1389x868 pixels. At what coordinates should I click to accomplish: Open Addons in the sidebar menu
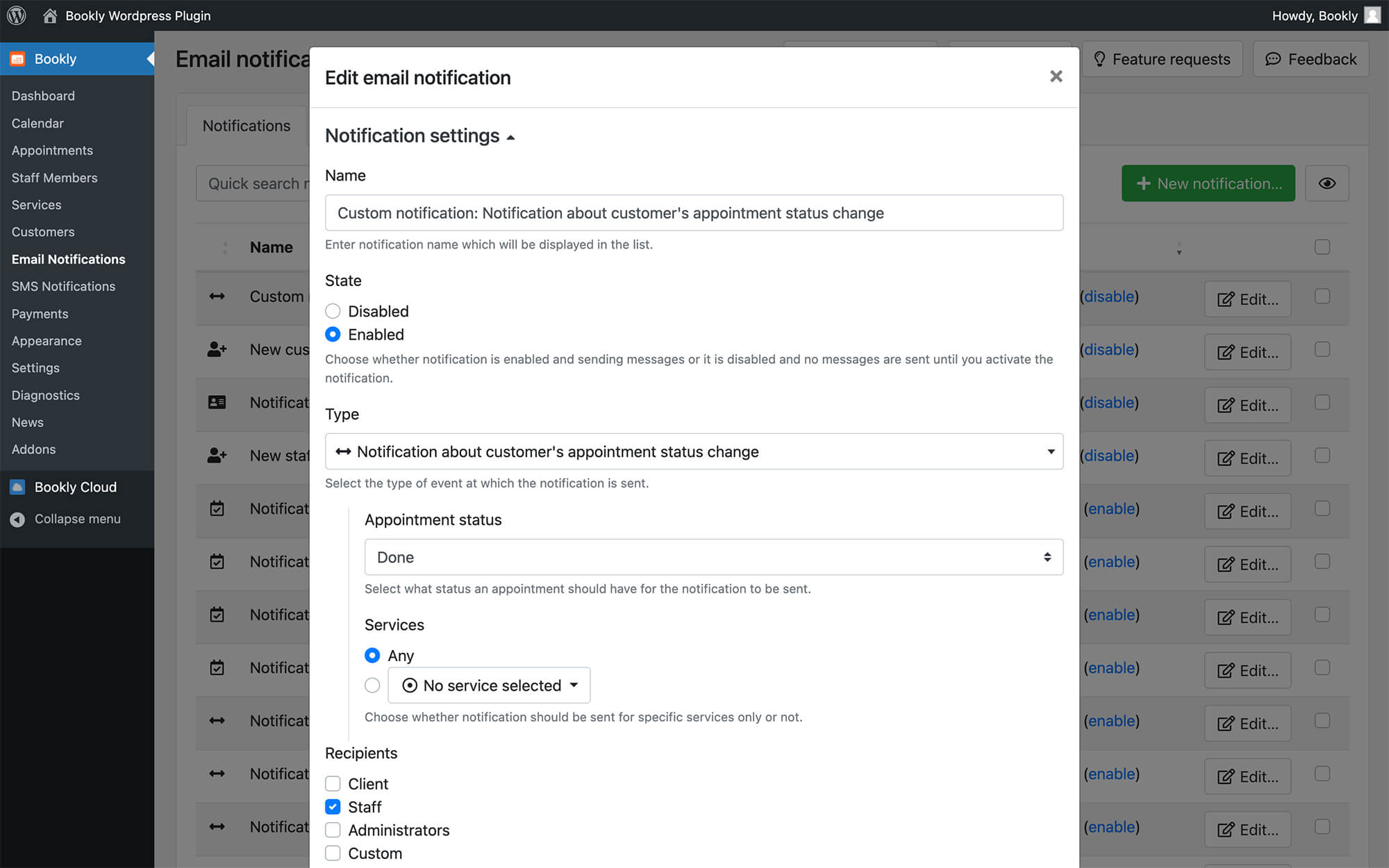[x=33, y=449]
